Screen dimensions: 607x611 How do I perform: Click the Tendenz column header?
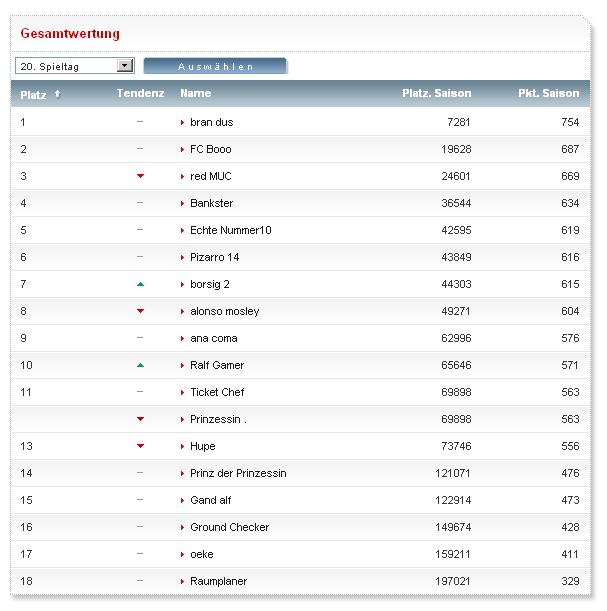coord(140,94)
